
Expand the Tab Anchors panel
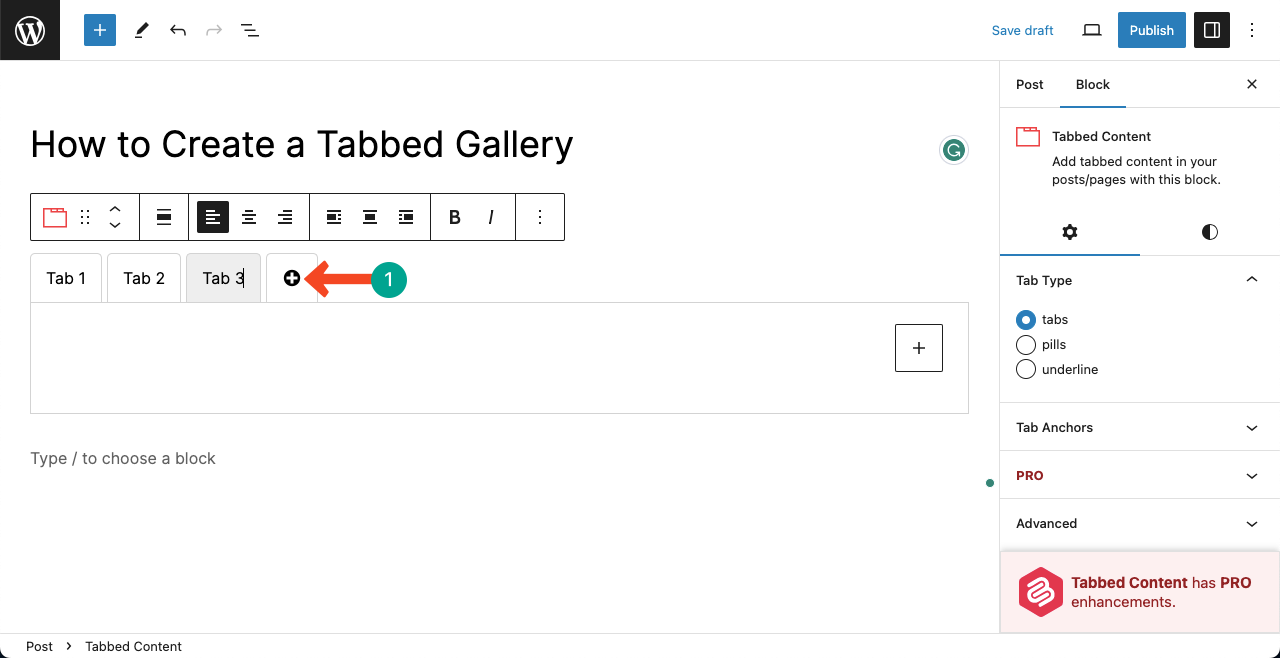point(1140,427)
